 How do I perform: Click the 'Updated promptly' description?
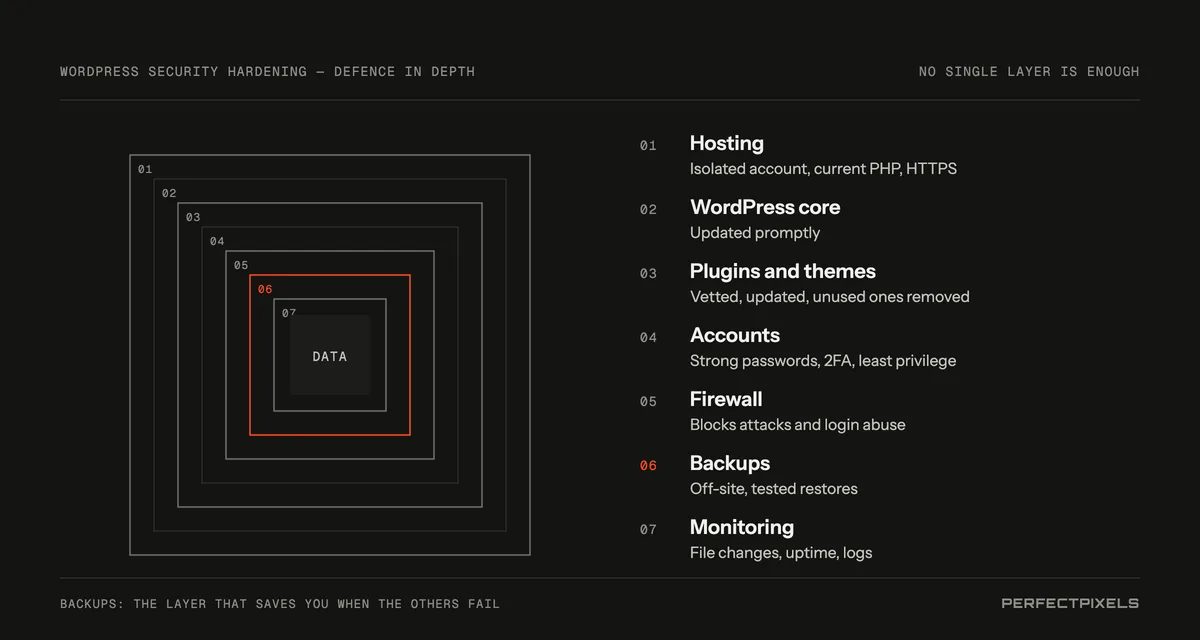coord(755,233)
